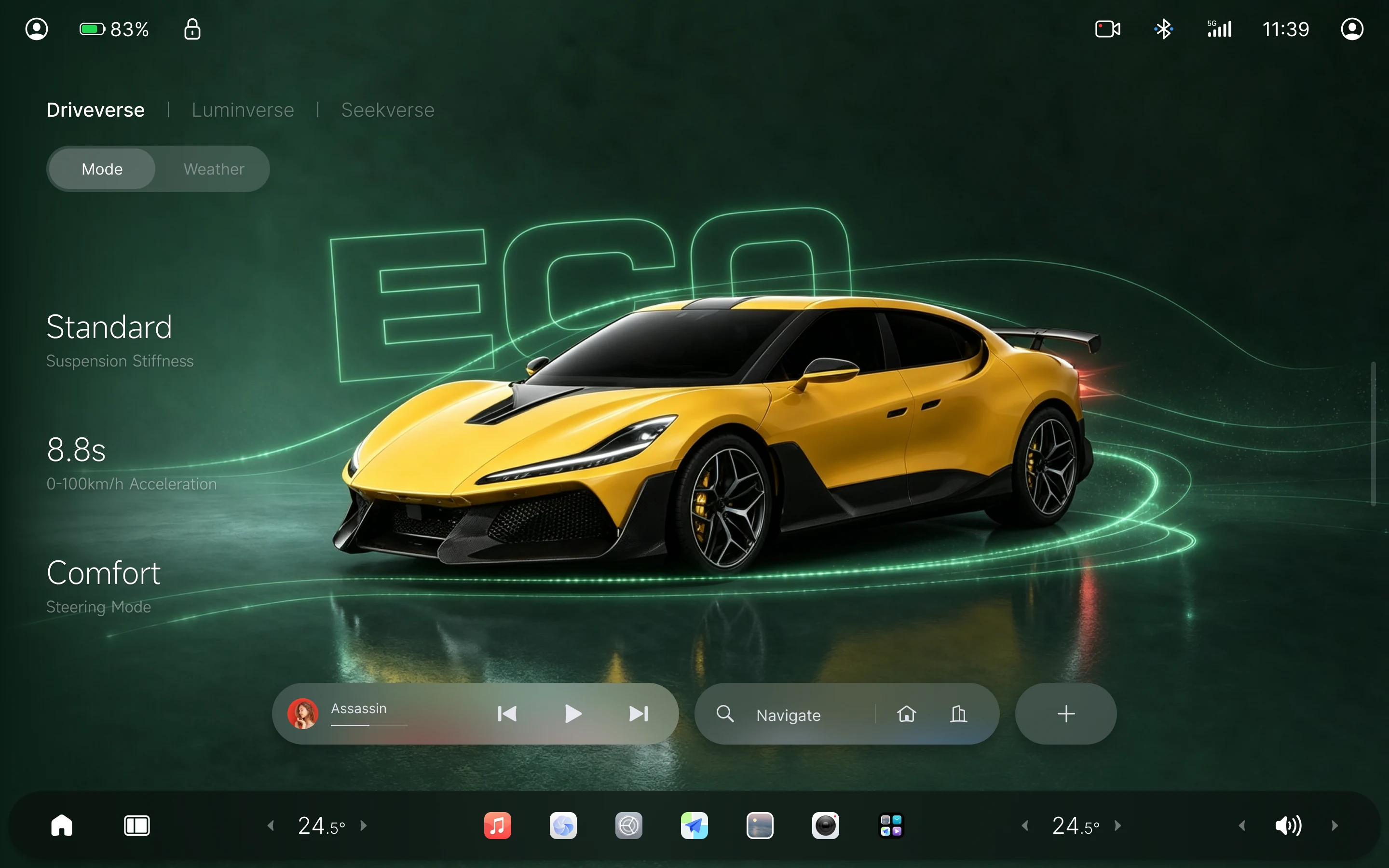Open left-side climate 24.5° setting
1389x868 pixels.
[321, 826]
